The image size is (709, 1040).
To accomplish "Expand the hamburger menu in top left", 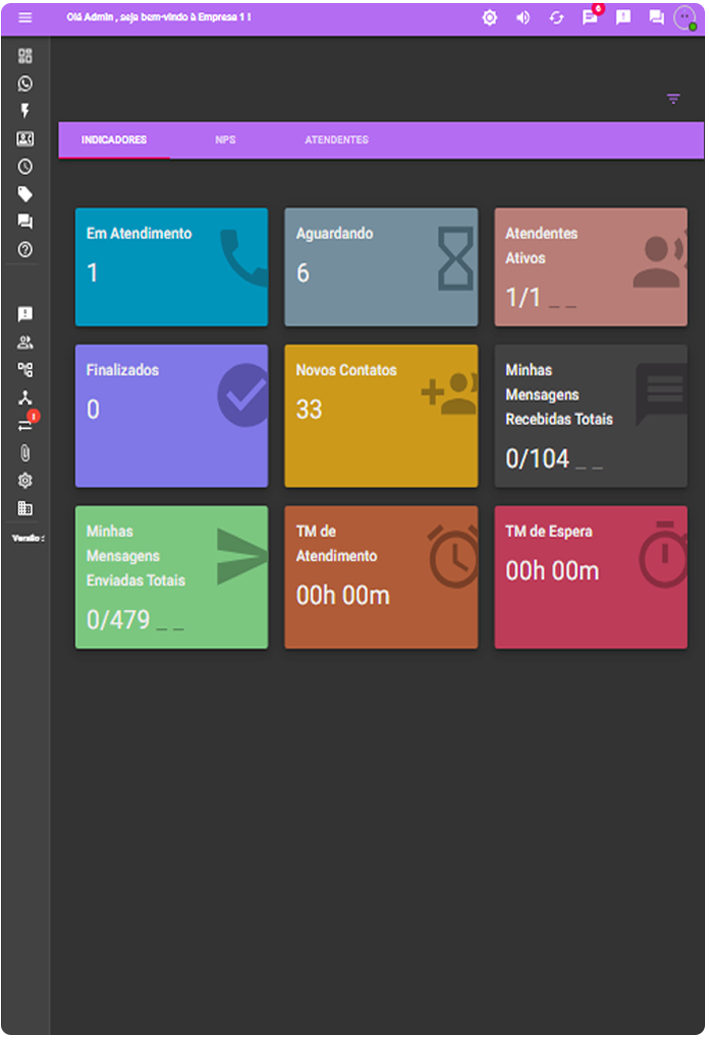I will tap(25, 18).
